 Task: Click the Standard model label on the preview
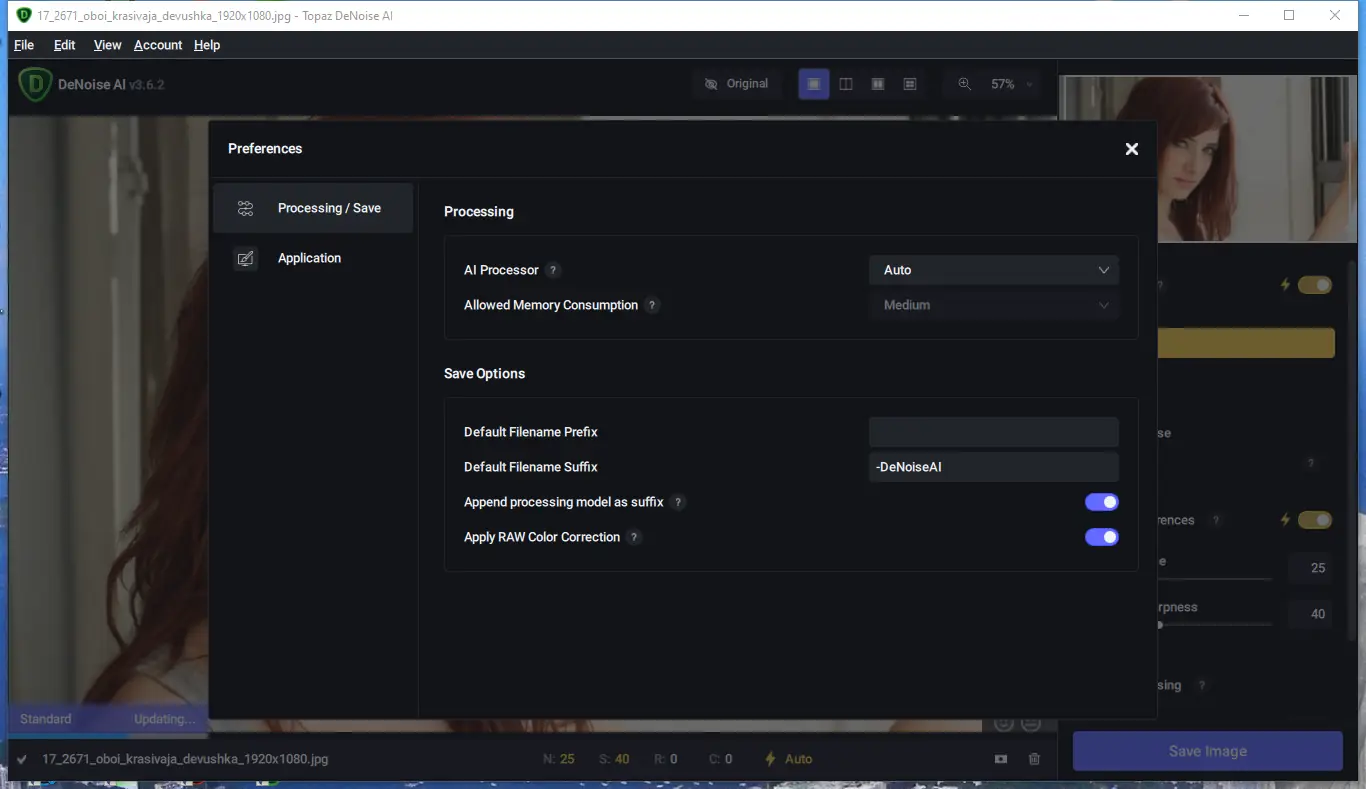pos(46,719)
